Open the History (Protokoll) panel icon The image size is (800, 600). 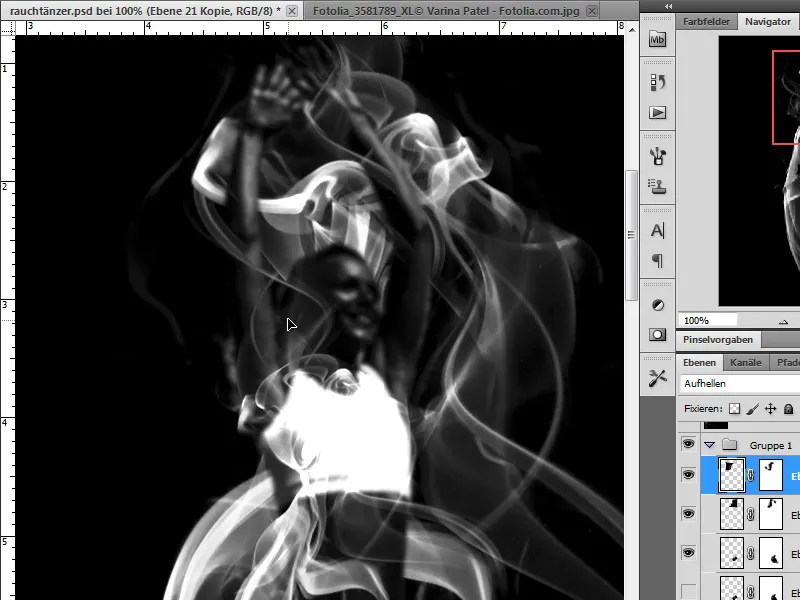click(657, 82)
